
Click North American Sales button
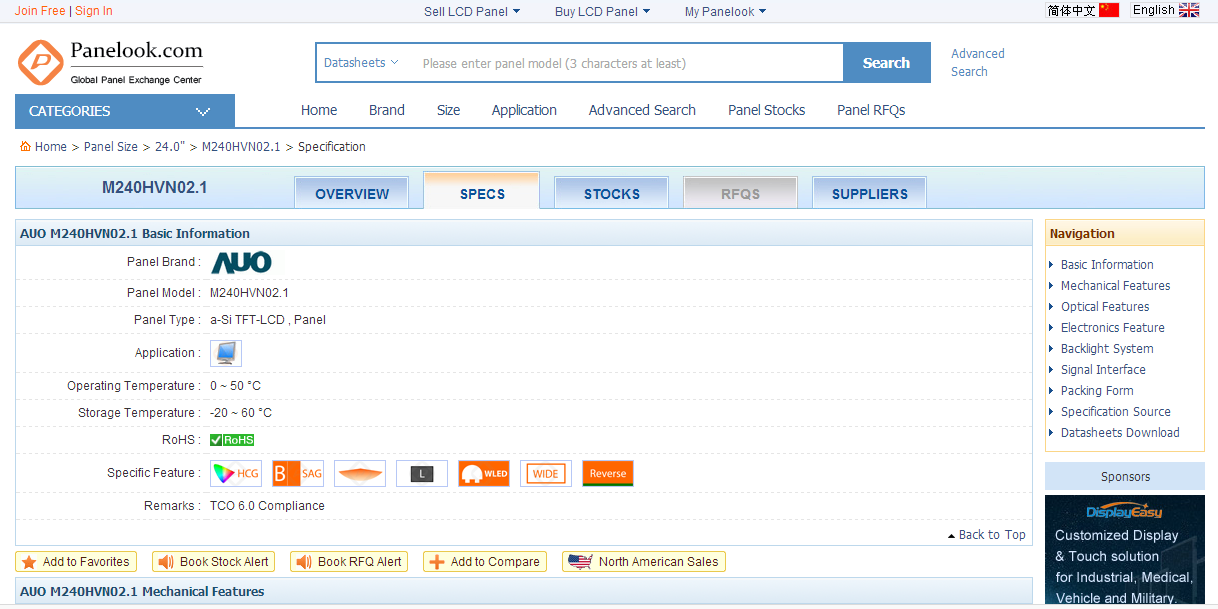pos(644,562)
